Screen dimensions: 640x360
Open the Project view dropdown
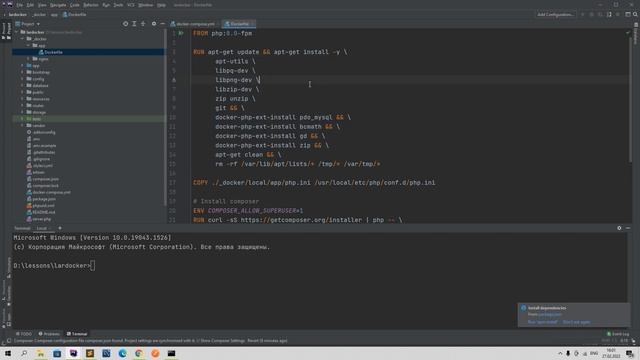(x=27, y=24)
